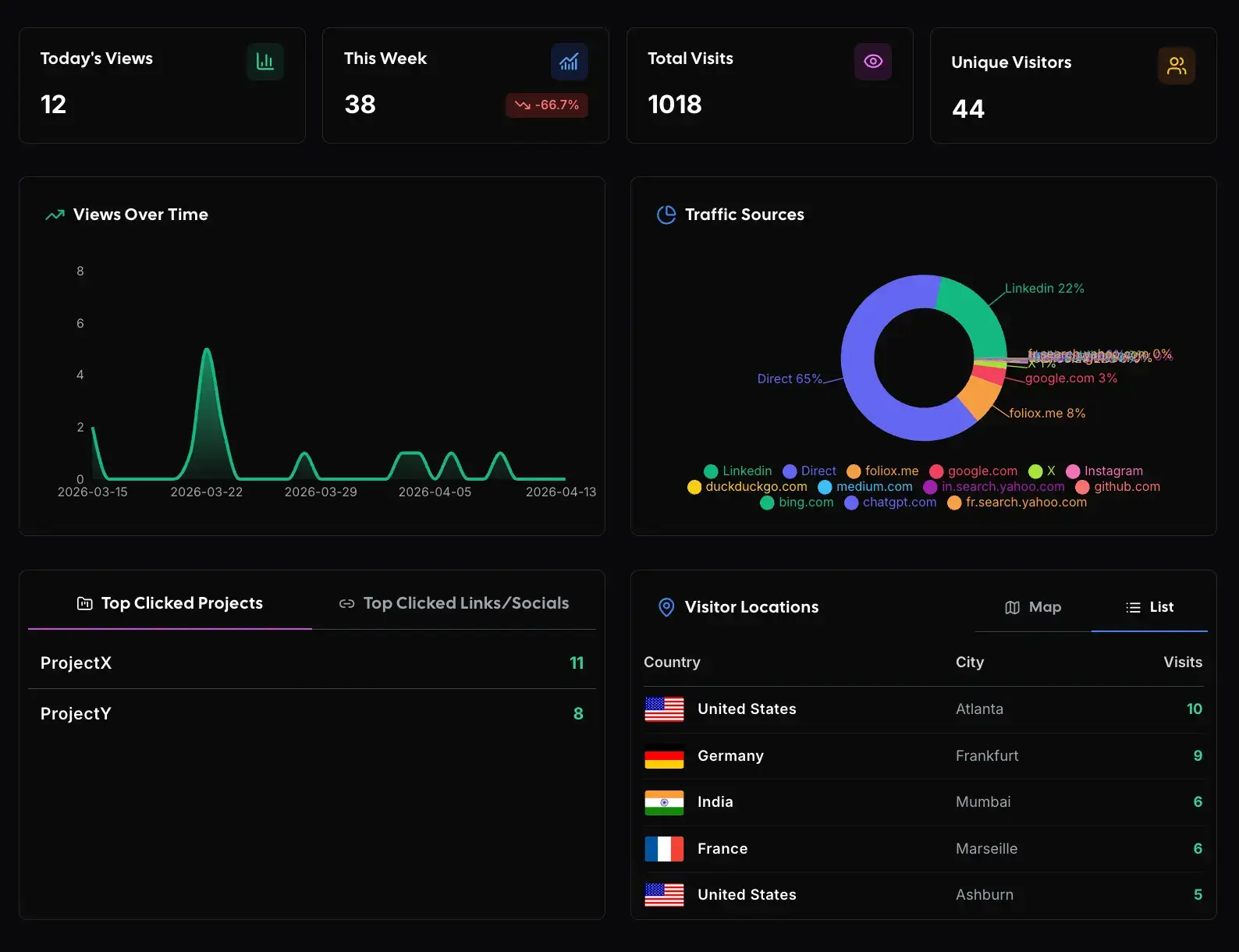Toggle in.search.yahoo.com legend entry
This screenshot has width=1239, height=952.
(x=994, y=487)
